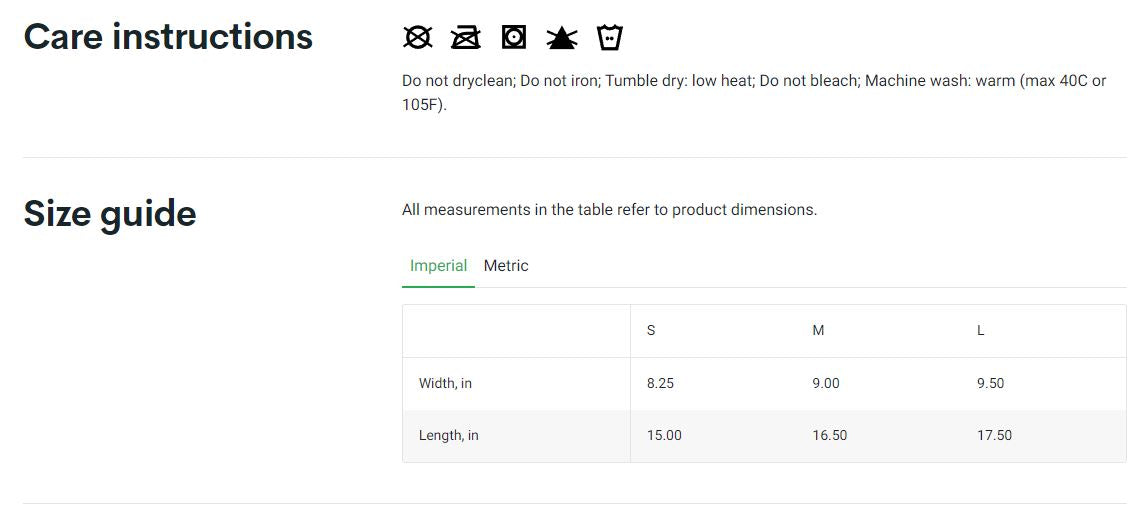The width and height of the screenshot is (1148, 505).
Task: Click the M size column header
Action: coord(818,331)
